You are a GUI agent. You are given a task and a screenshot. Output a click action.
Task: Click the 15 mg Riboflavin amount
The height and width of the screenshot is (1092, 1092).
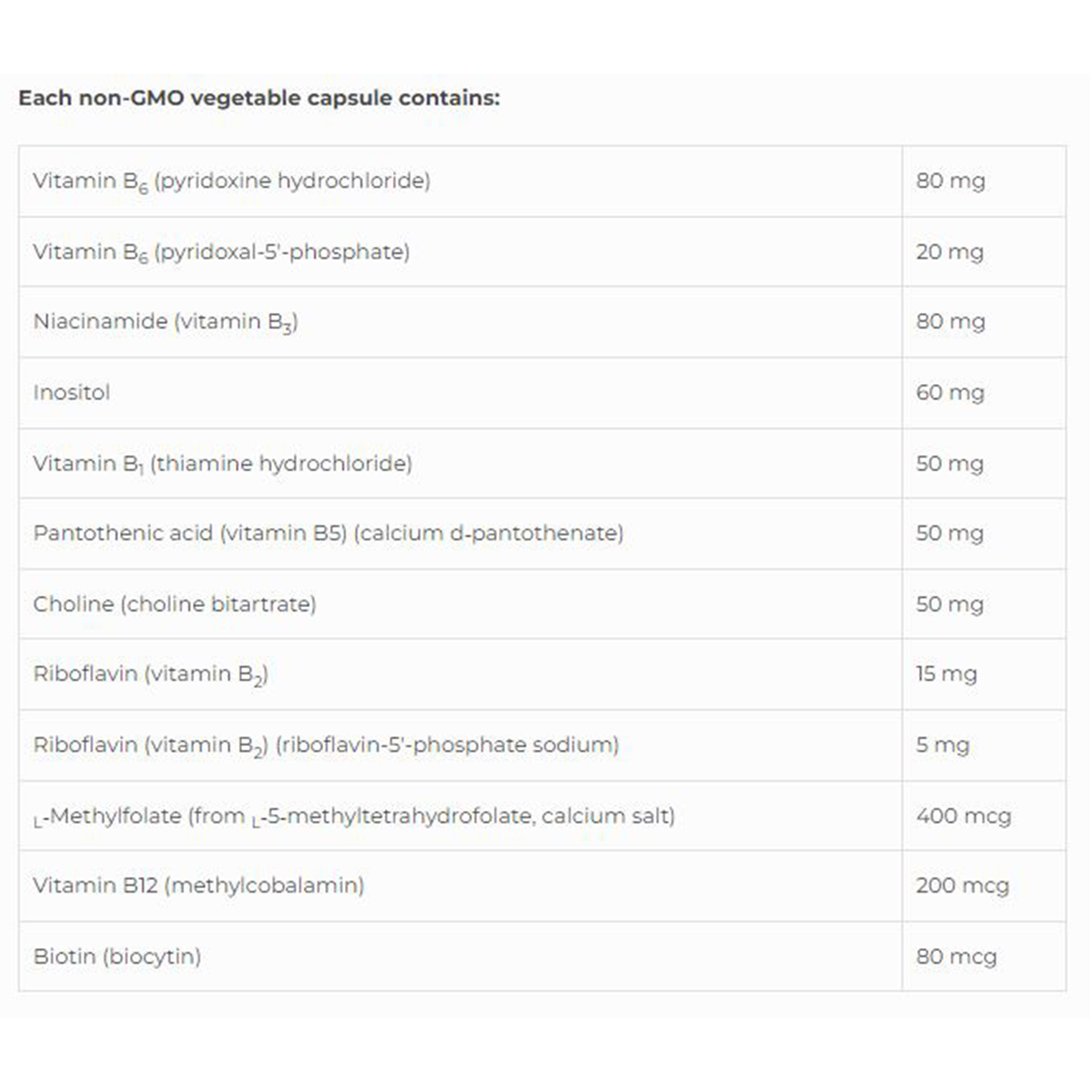tap(946, 674)
